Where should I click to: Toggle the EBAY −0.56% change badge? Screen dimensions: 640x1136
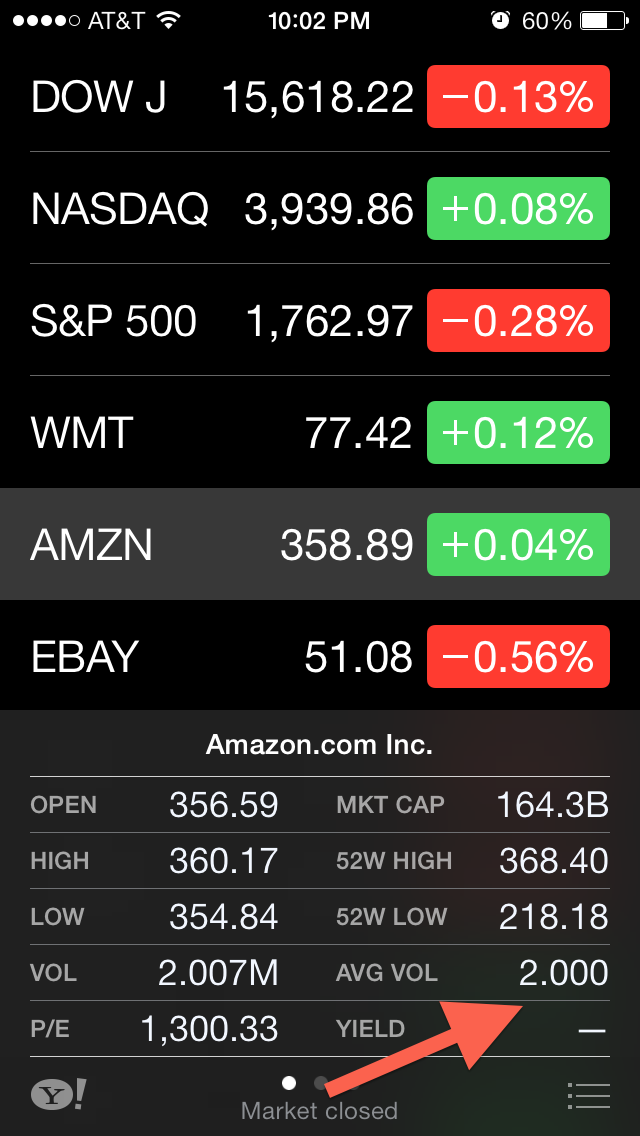click(x=518, y=657)
